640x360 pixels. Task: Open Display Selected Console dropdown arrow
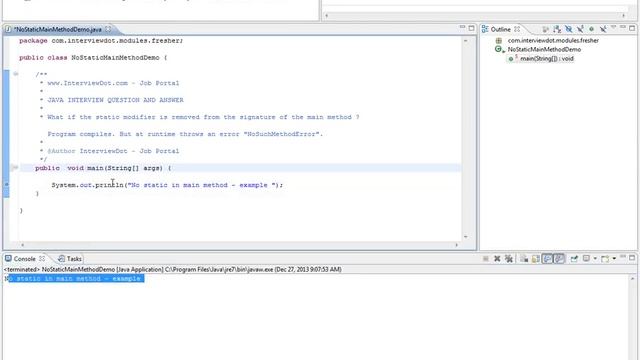point(595,258)
